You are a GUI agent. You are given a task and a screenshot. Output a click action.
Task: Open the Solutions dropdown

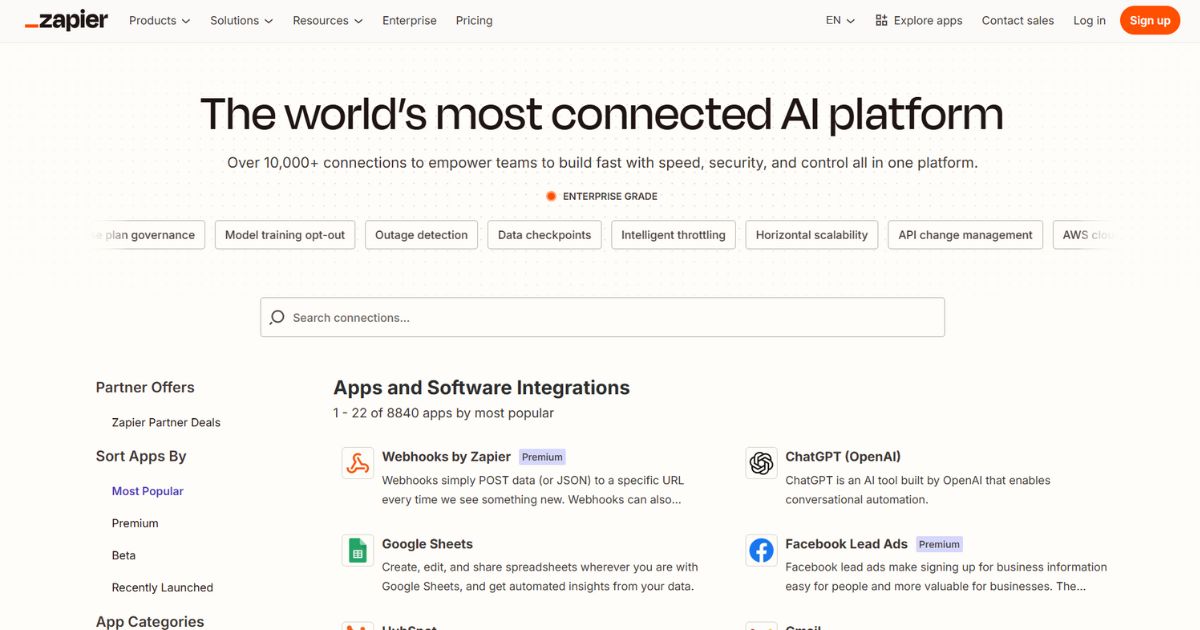click(x=241, y=20)
